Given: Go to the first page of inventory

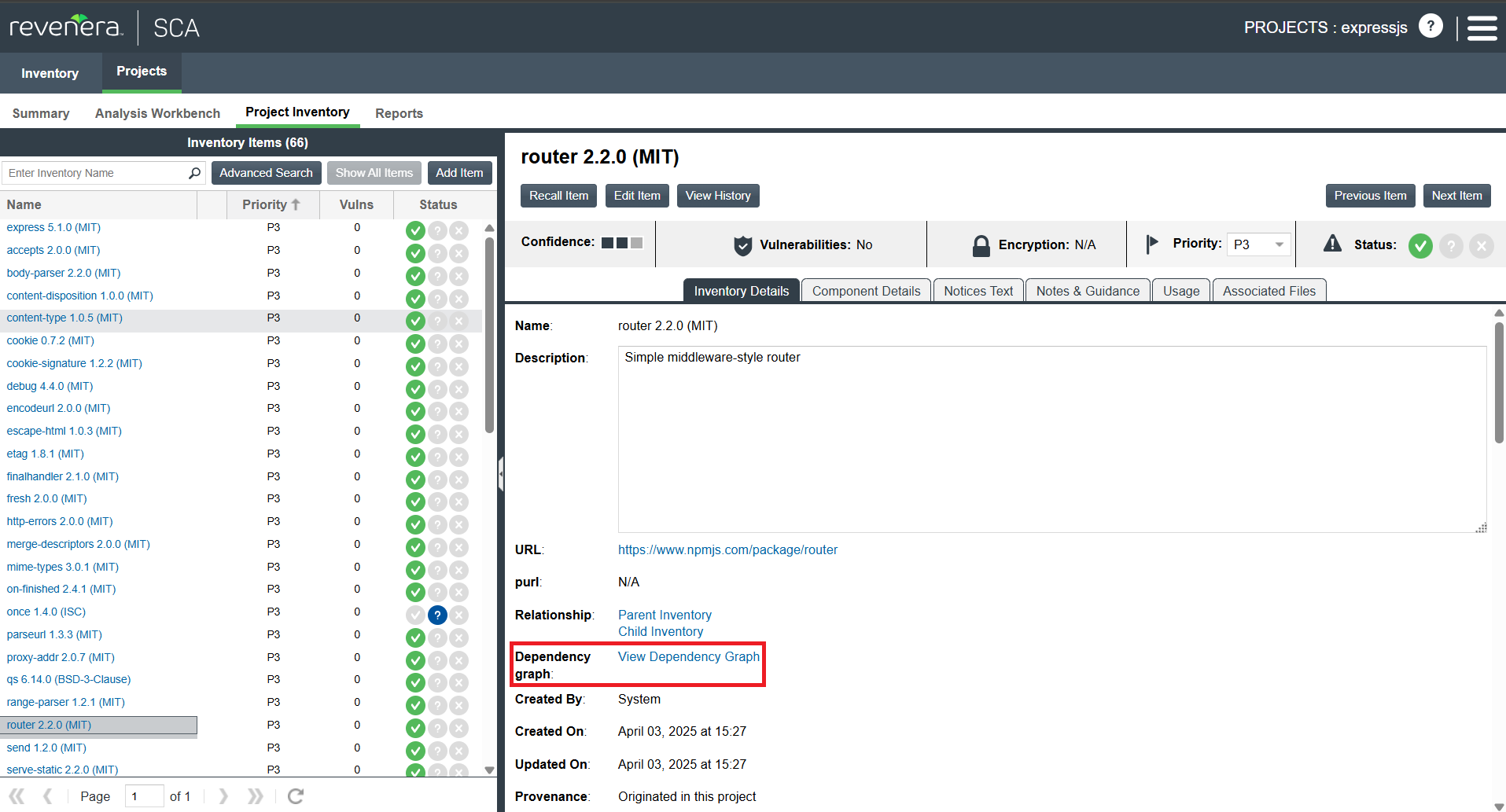Looking at the screenshot, I should point(17,796).
